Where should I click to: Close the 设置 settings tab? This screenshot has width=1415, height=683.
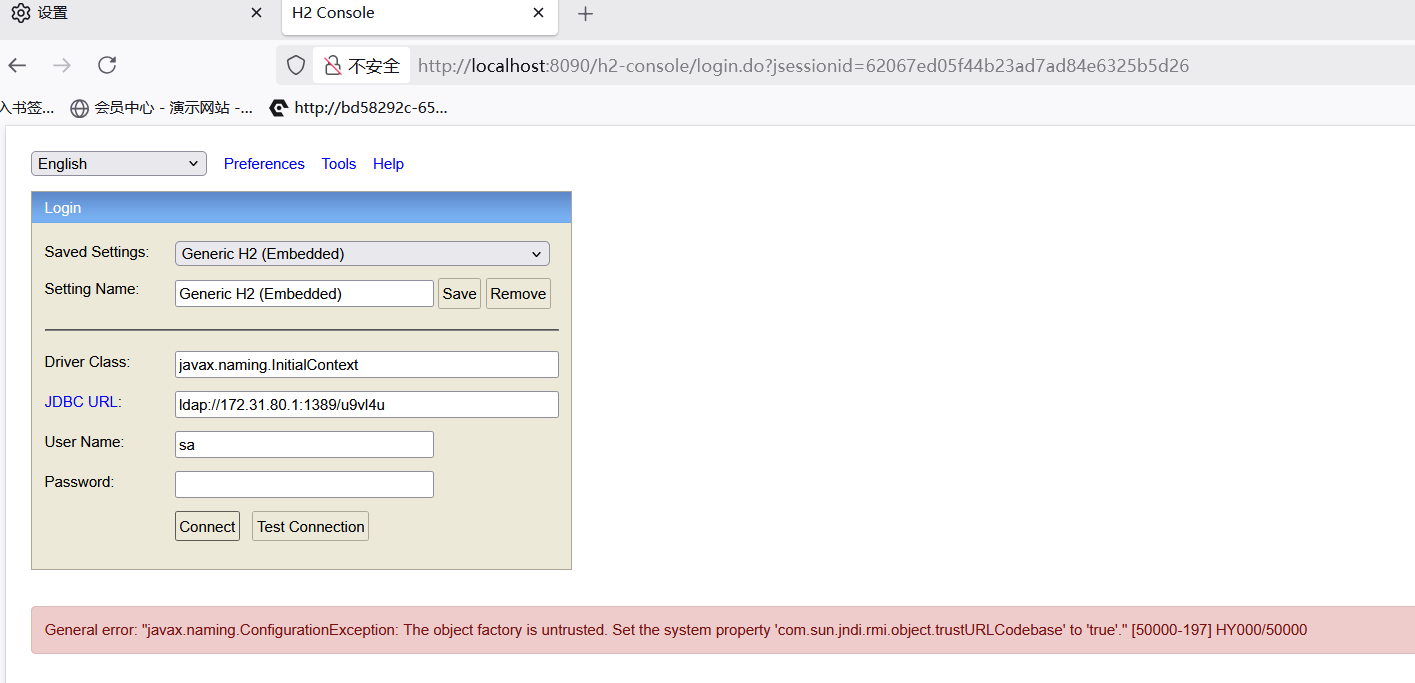(x=257, y=13)
